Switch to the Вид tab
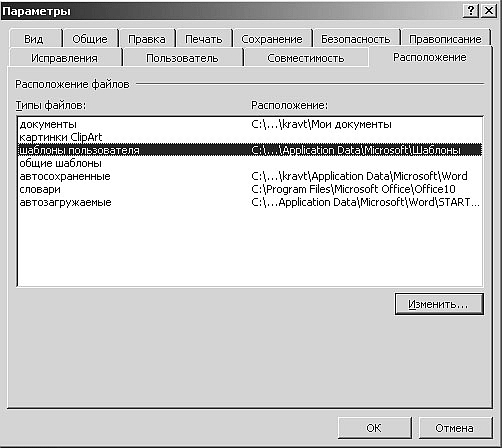Viewport: 502px width, 448px height. pyautogui.click(x=34, y=39)
